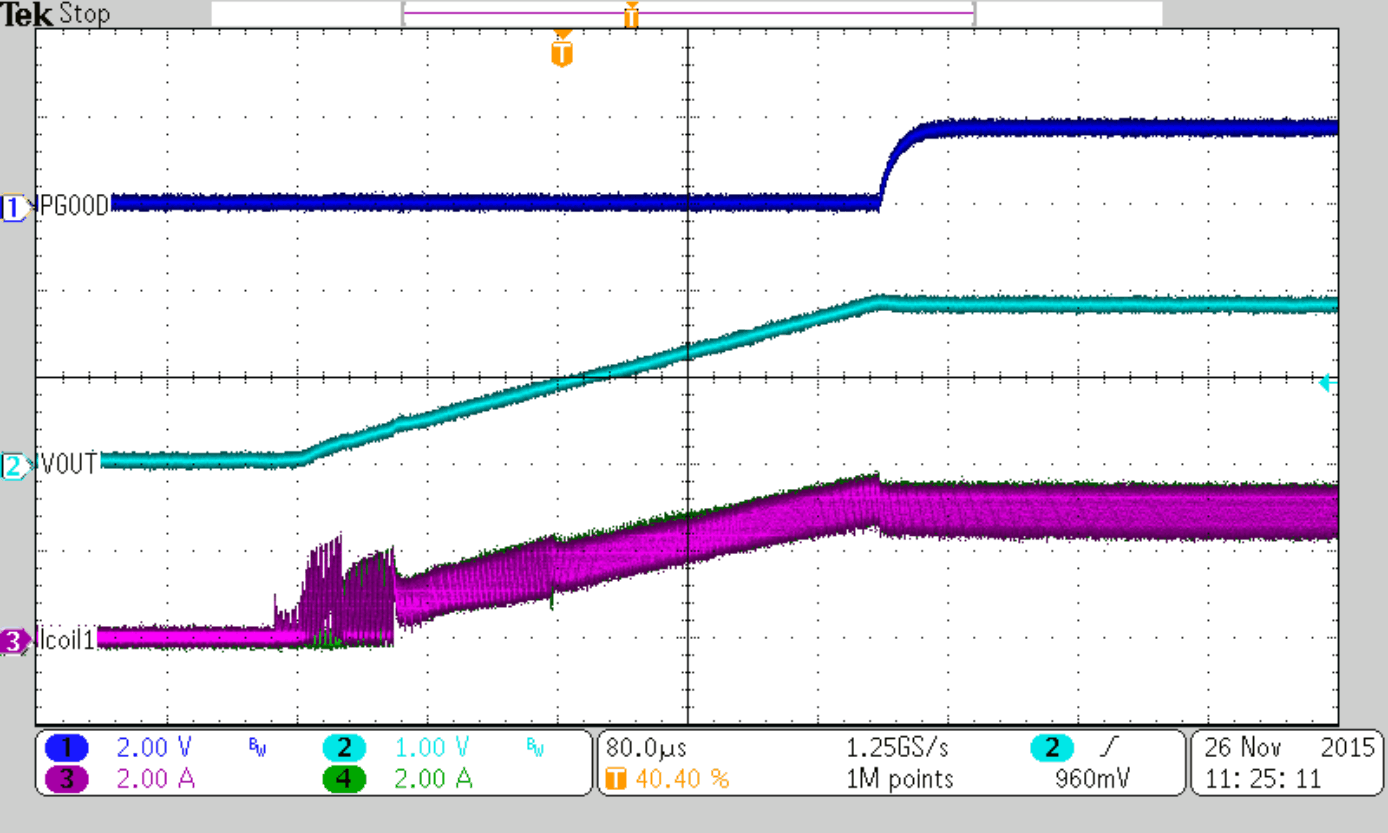Click the trigger source channel 2 badge
Viewport: 1388px width, 833px height.
click(x=1053, y=748)
